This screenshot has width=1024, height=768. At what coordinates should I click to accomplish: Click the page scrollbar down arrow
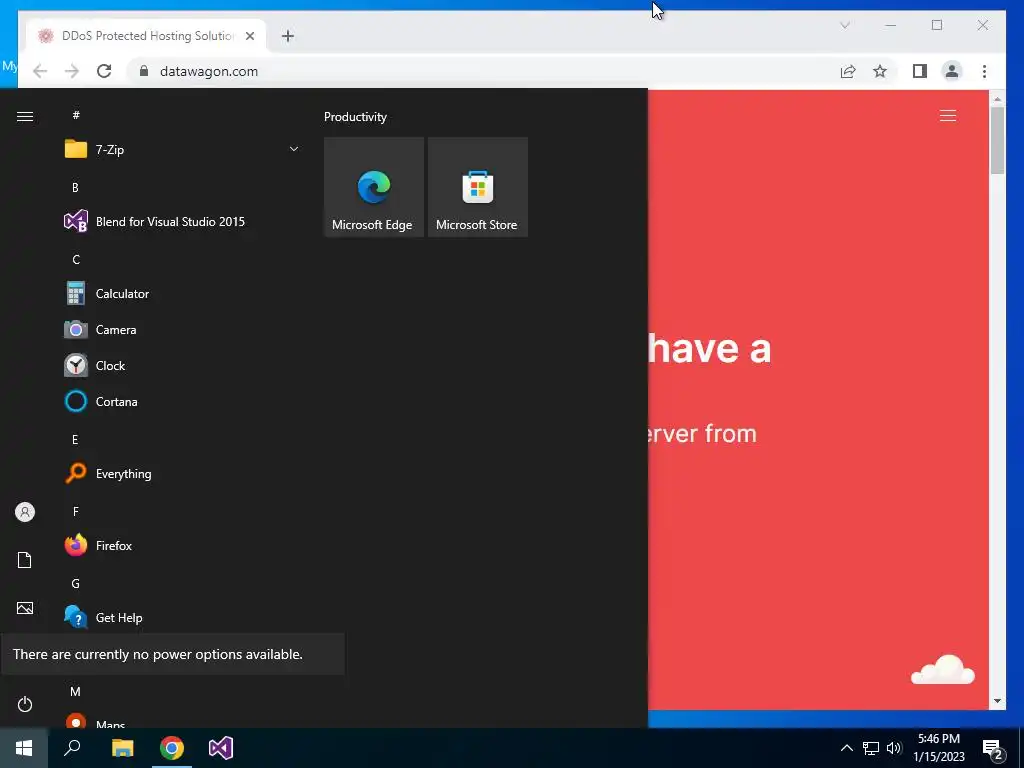pos(997,701)
